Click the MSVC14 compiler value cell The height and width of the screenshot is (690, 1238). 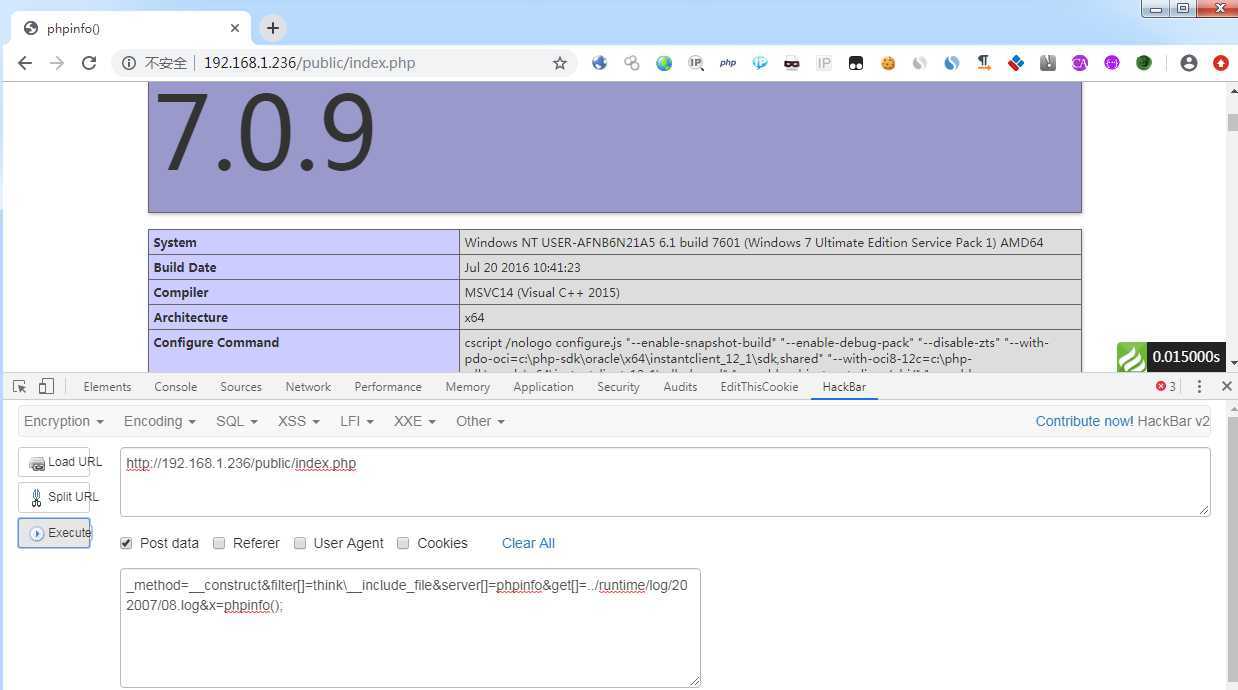tap(770, 292)
